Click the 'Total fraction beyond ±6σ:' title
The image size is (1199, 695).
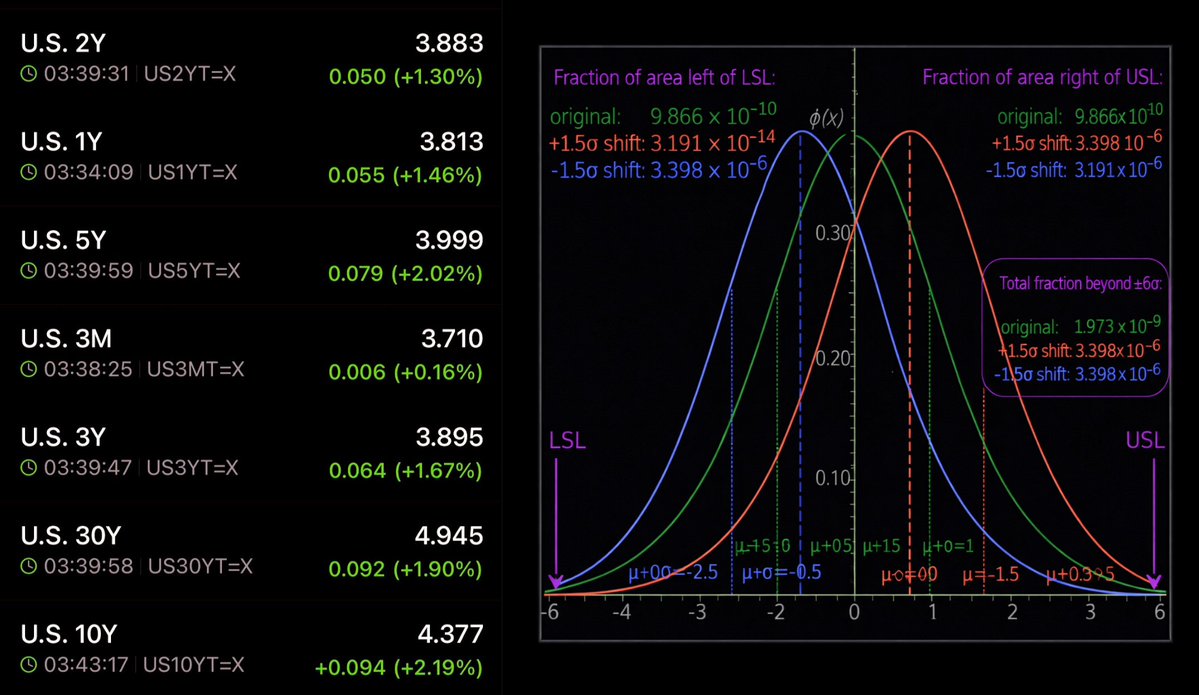(1080, 284)
